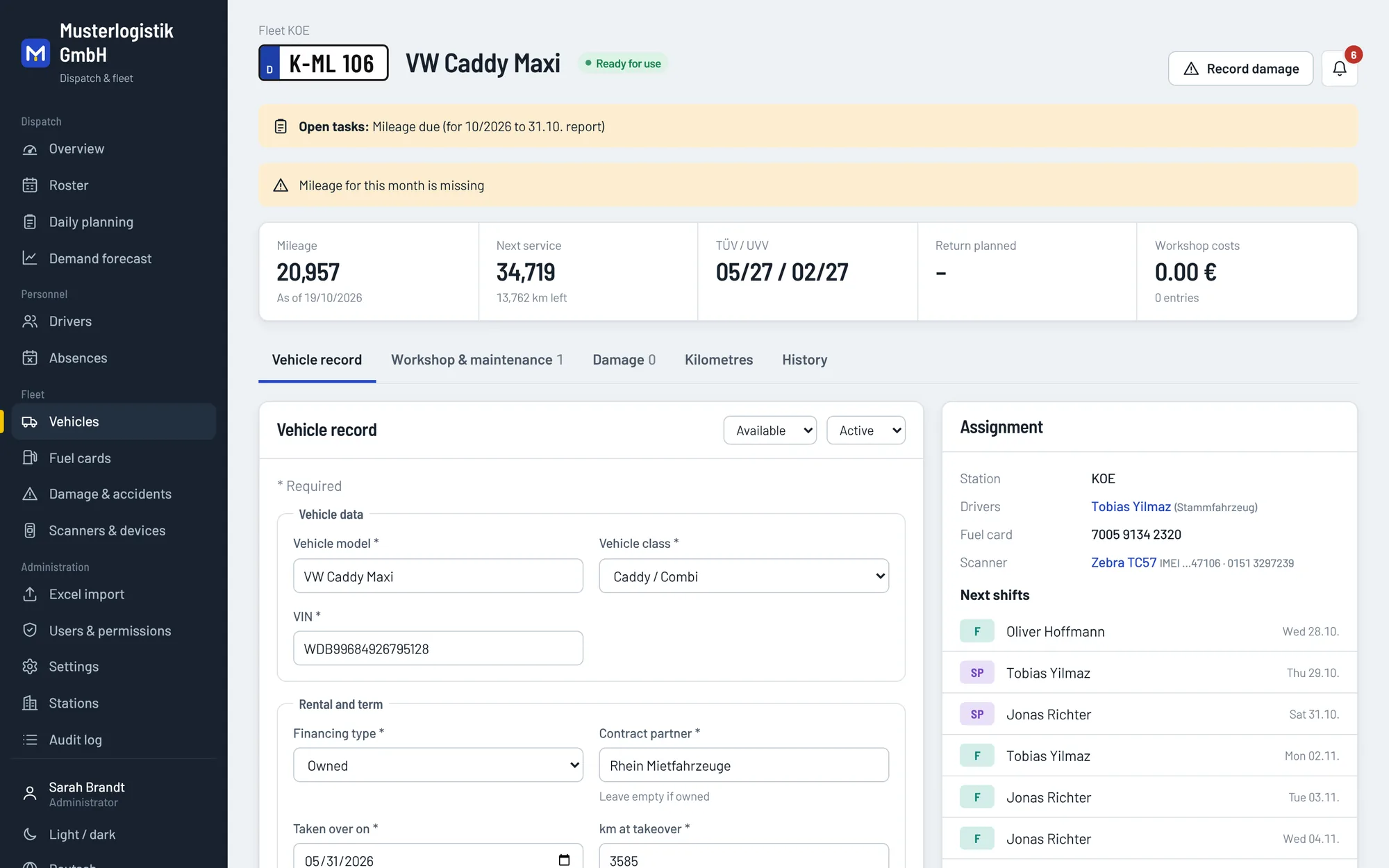Image resolution: width=1389 pixels, height=868 pixels.
Task: Select Oliver Hoffmann shift on Wed 28.10.
Action: [x=1149, y=632]
